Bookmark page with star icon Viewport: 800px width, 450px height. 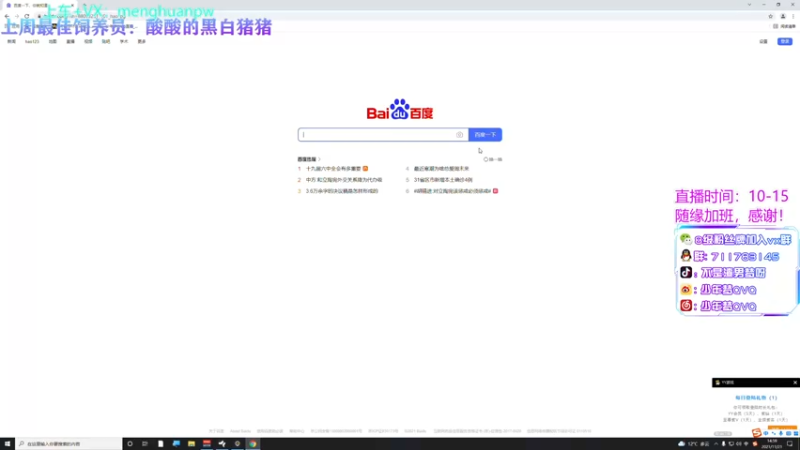tap(770, 16)
